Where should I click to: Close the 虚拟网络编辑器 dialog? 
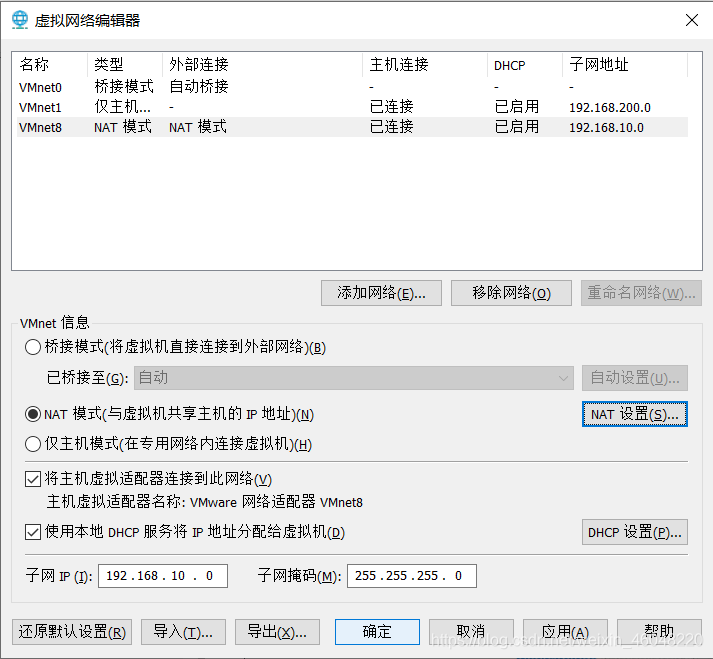click(692, 20)
